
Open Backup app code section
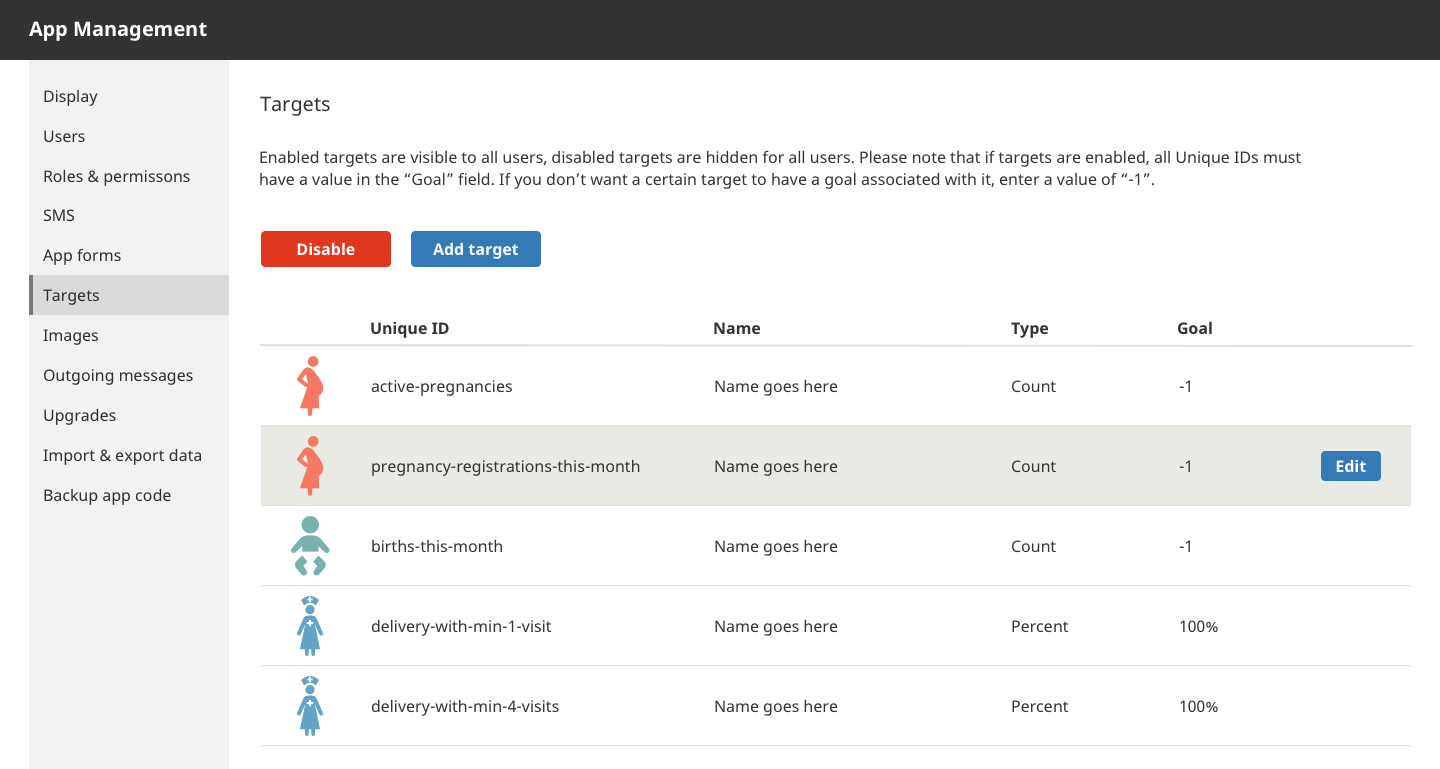(129, 495)
